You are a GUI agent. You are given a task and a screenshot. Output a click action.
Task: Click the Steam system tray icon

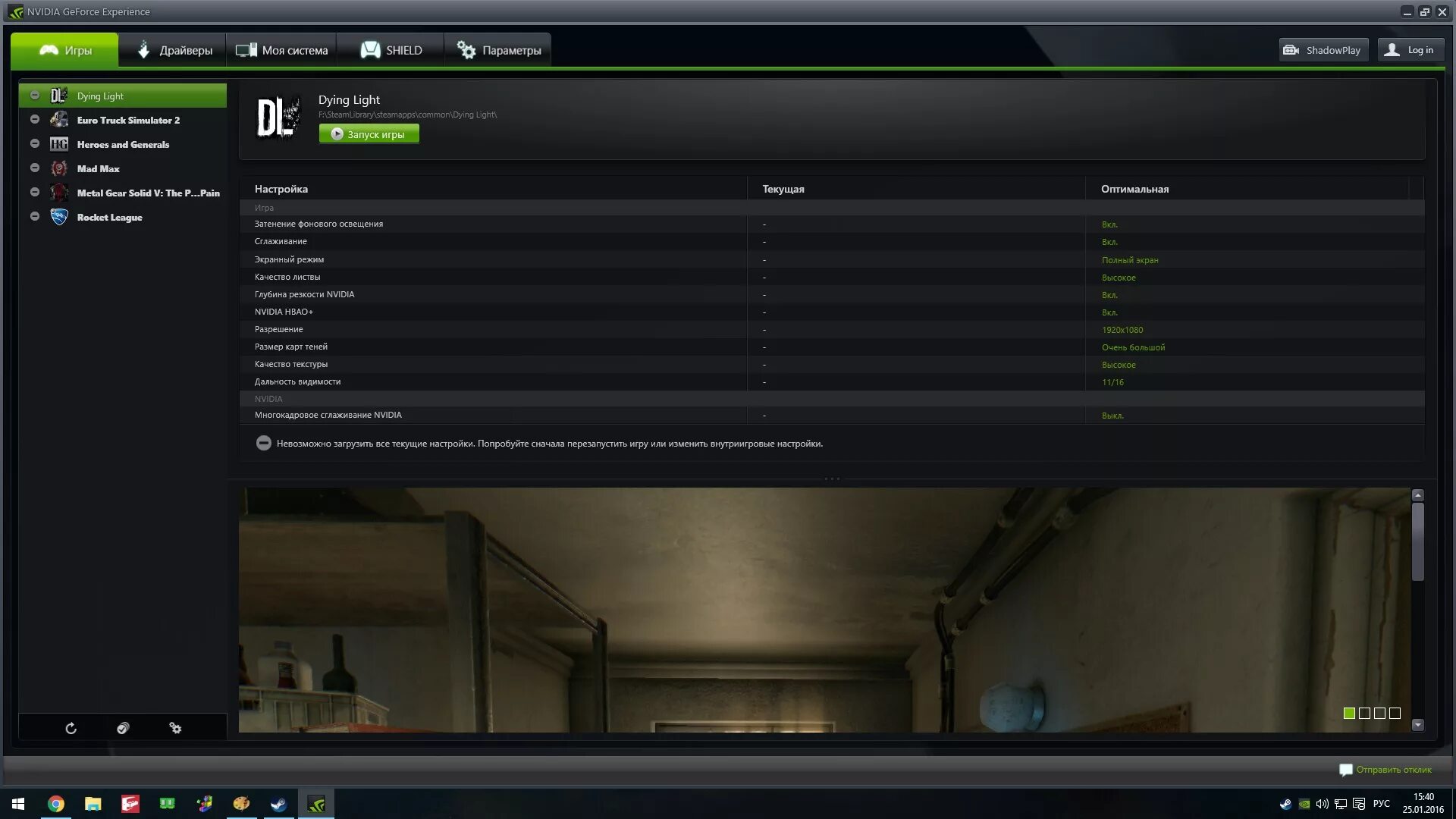(1285, 804)
